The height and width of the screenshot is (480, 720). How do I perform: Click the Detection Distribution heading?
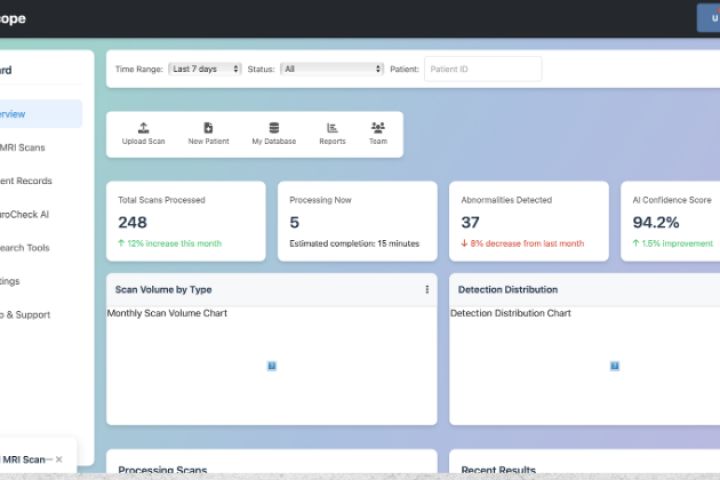click(508, 289)
